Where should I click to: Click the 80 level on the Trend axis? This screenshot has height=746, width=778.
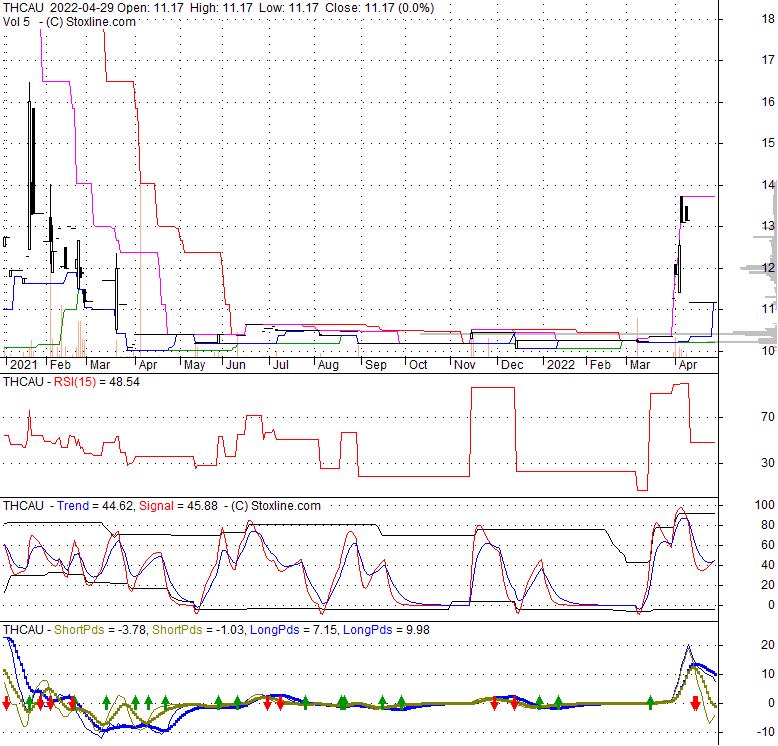[x=768, y=525]
